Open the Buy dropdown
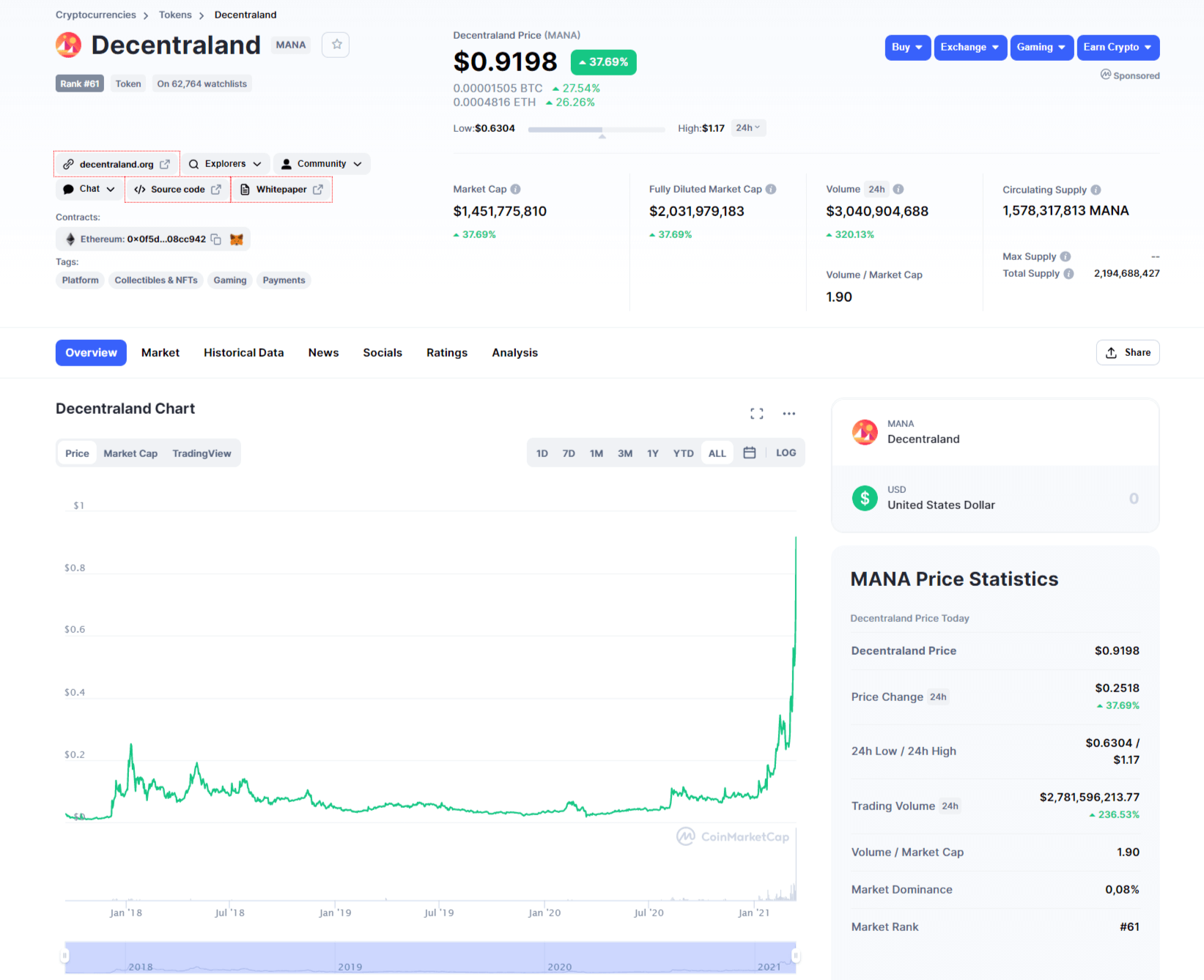 point(907,48)
